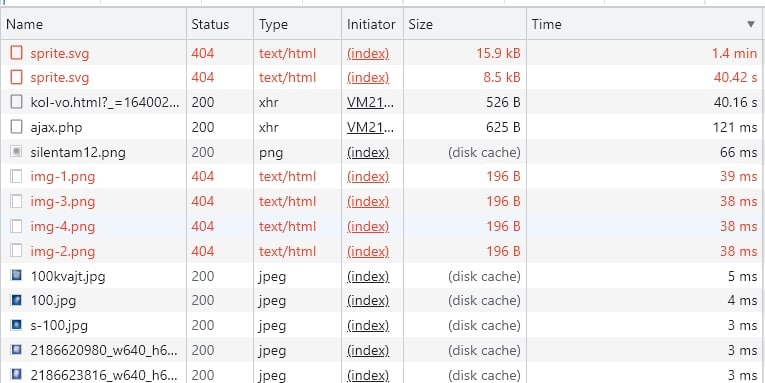
Task: Click the ajax.php document icon
Action: (17, 127)
